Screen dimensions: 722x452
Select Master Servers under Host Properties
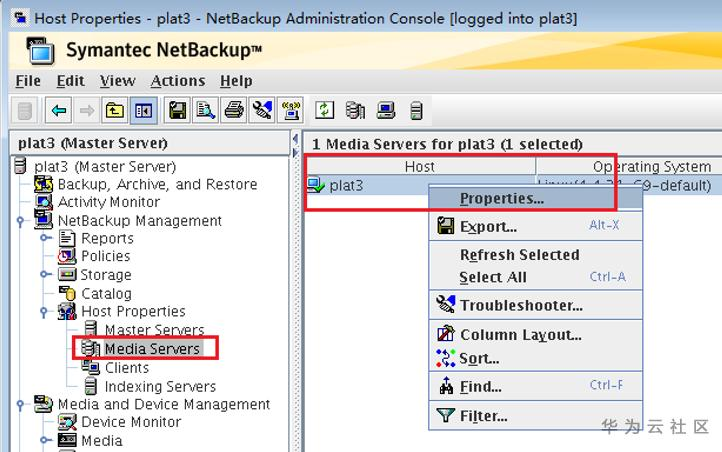point(154,330)
